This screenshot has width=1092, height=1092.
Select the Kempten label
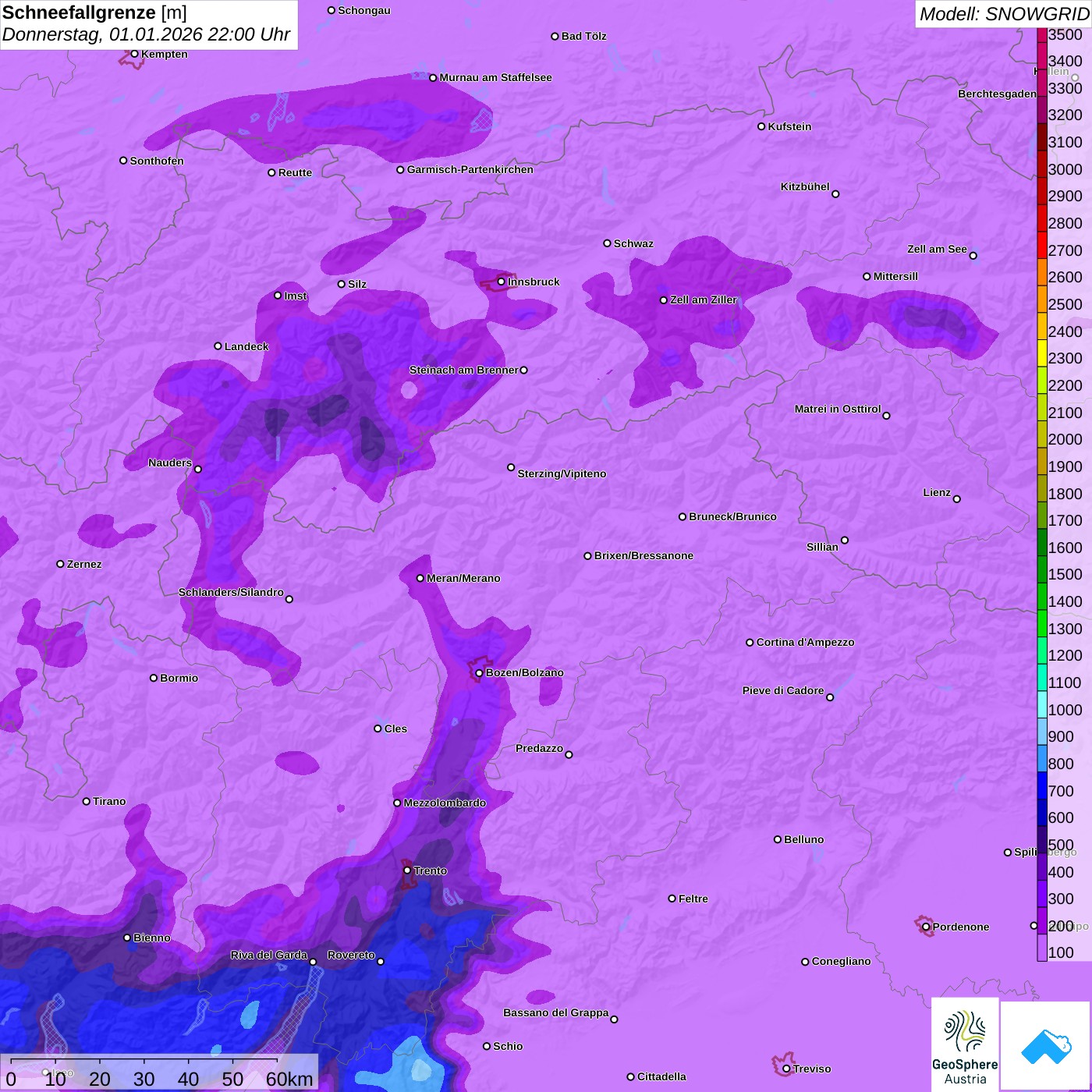click(x=165, y=54)
